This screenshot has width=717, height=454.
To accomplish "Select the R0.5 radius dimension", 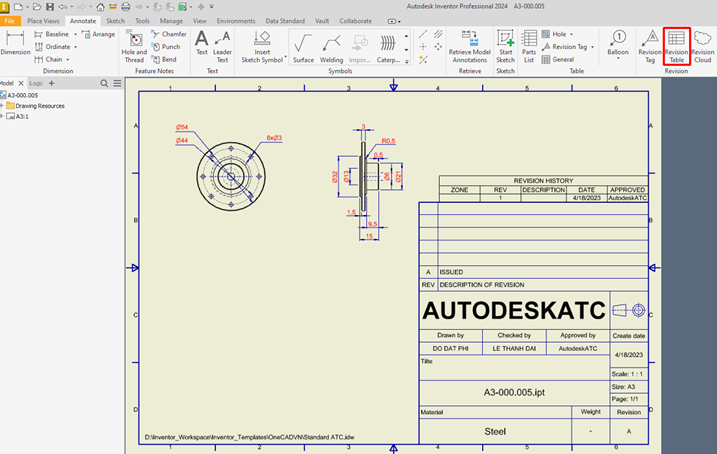I will [x=388, y=141].
